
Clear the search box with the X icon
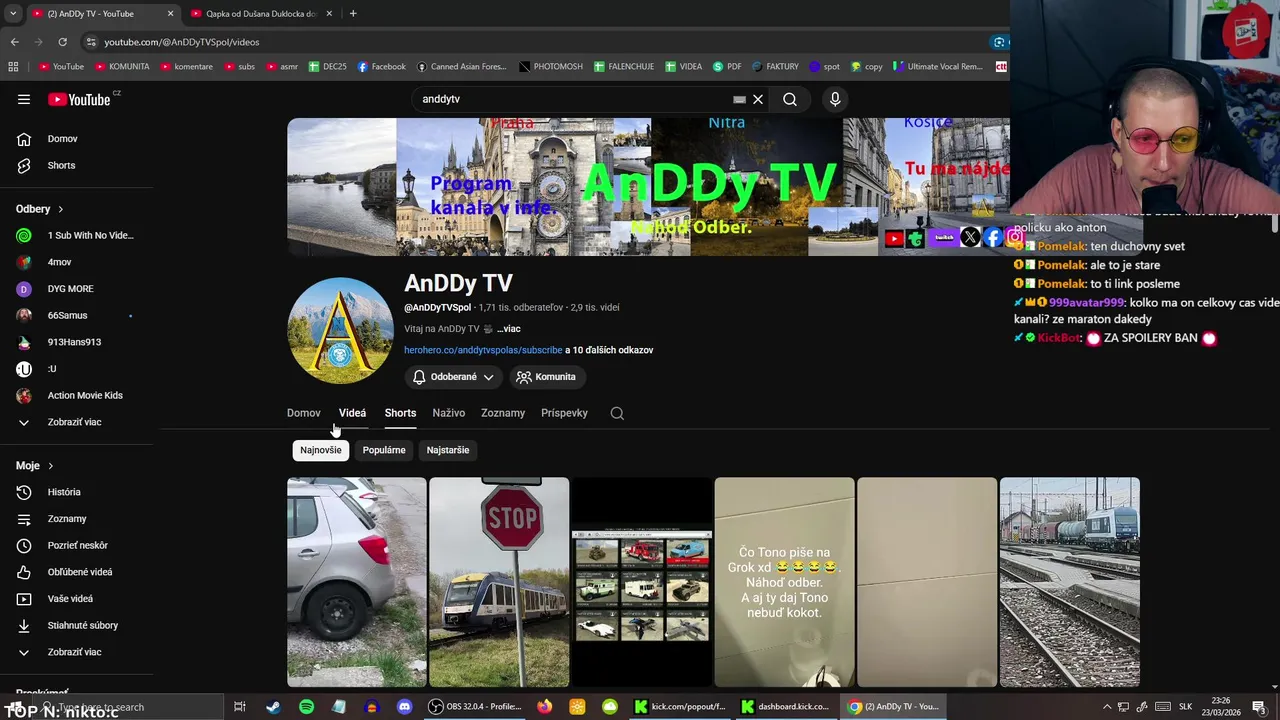tap(758, 99)
